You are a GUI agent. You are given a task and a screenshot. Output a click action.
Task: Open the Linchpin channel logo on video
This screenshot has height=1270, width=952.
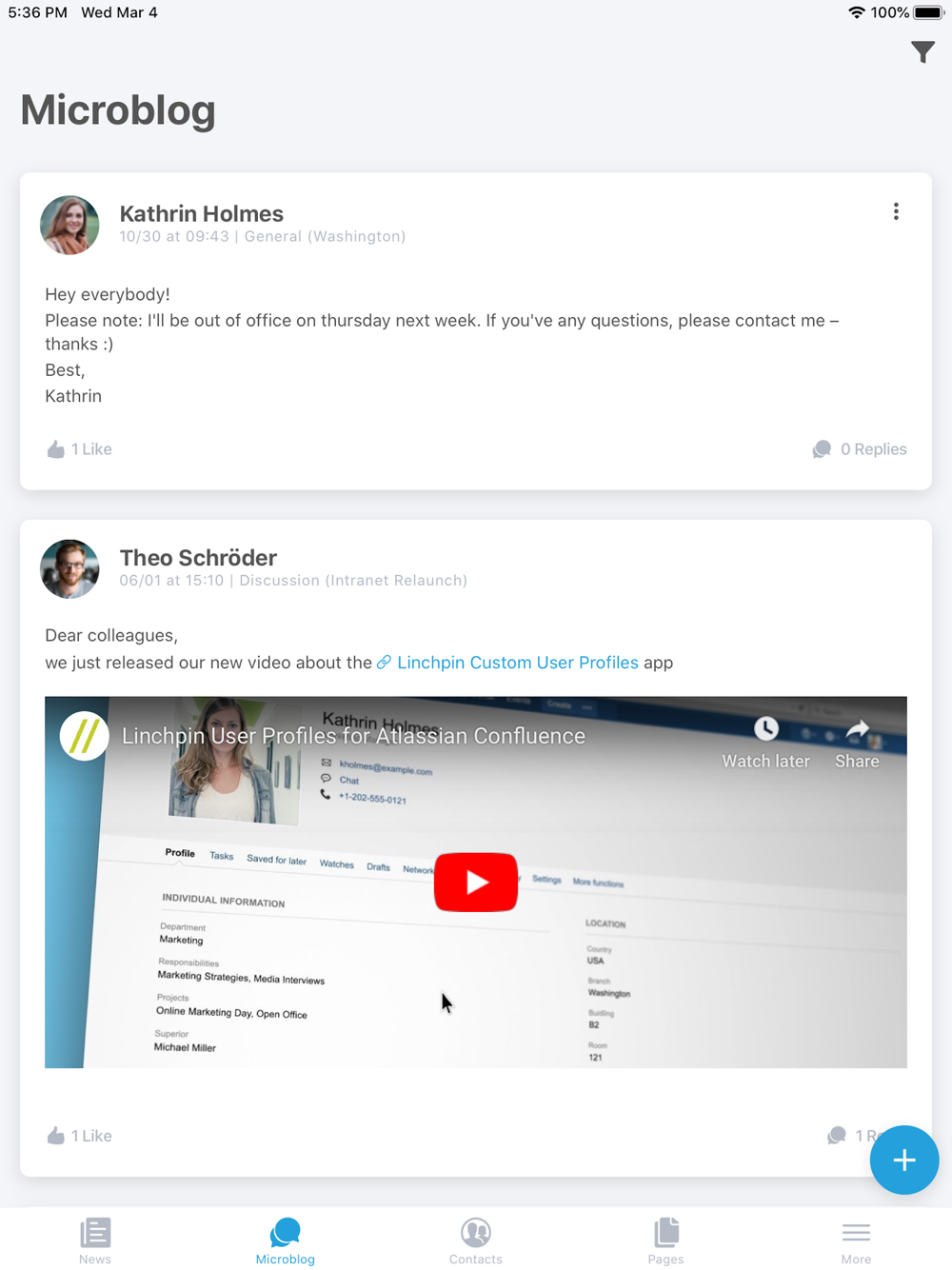point(84,737)
